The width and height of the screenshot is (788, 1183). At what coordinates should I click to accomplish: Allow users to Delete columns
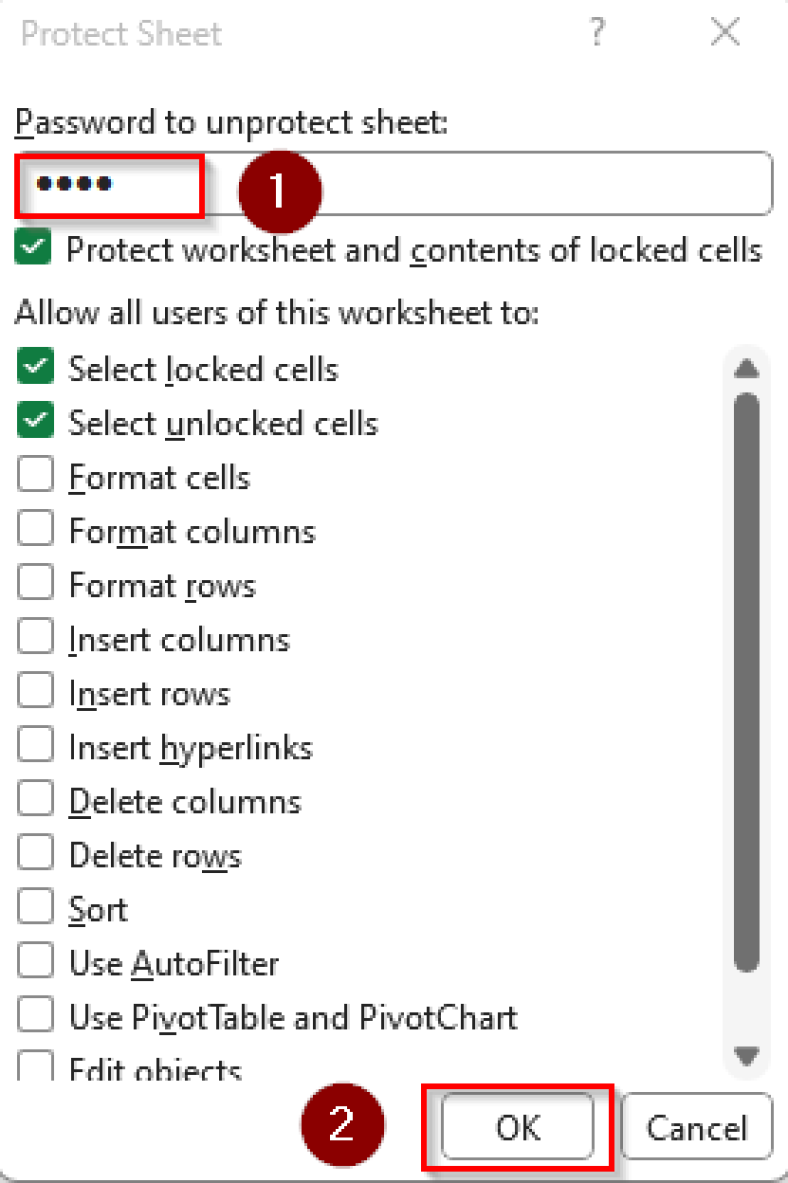coord(35,798)
